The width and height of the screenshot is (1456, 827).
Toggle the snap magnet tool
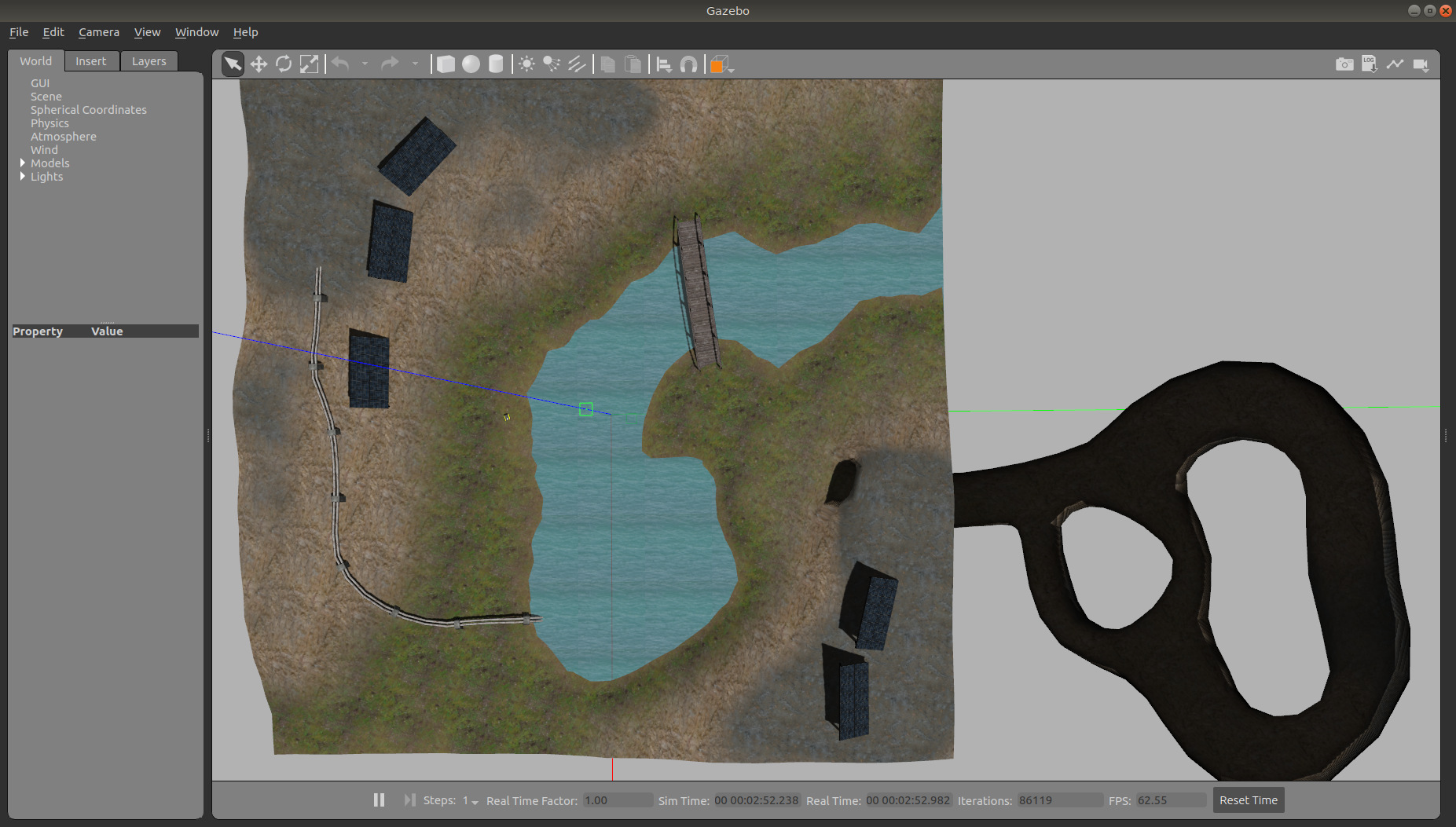coord(688,64)
